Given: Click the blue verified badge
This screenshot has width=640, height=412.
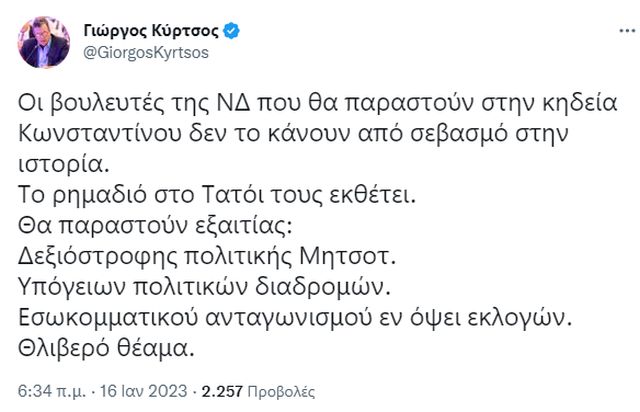Looking at the screenshot, I should (x=231, y=31).
